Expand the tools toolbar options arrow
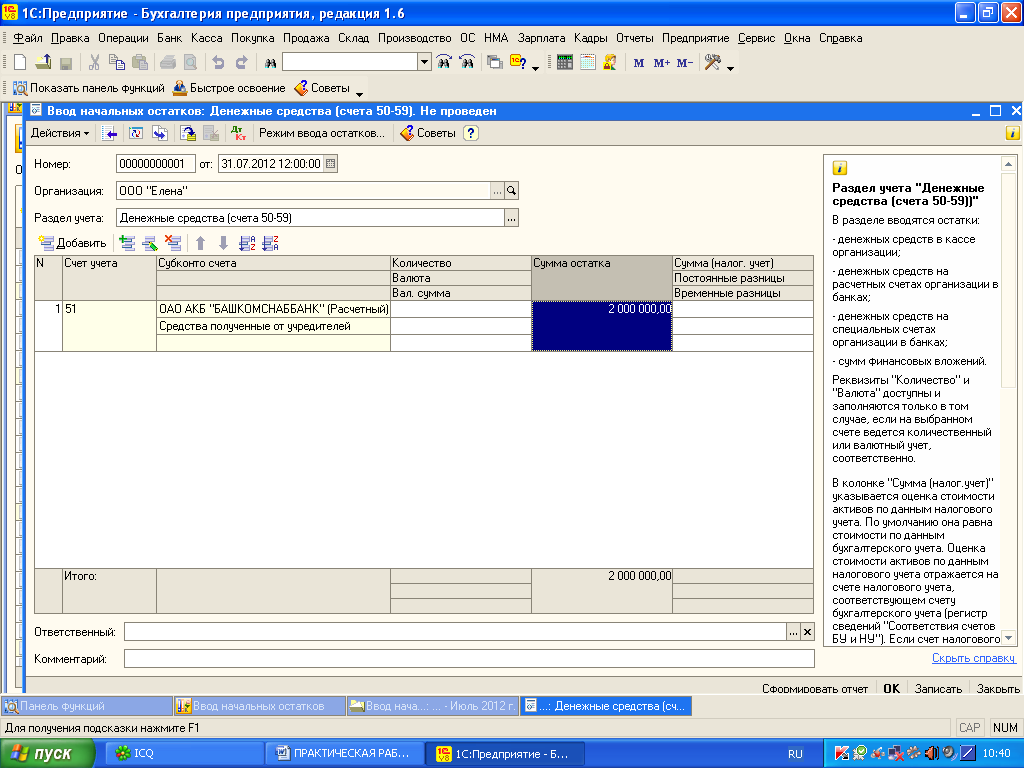This screenshot has height=768, width=1024. click(730, 68)
